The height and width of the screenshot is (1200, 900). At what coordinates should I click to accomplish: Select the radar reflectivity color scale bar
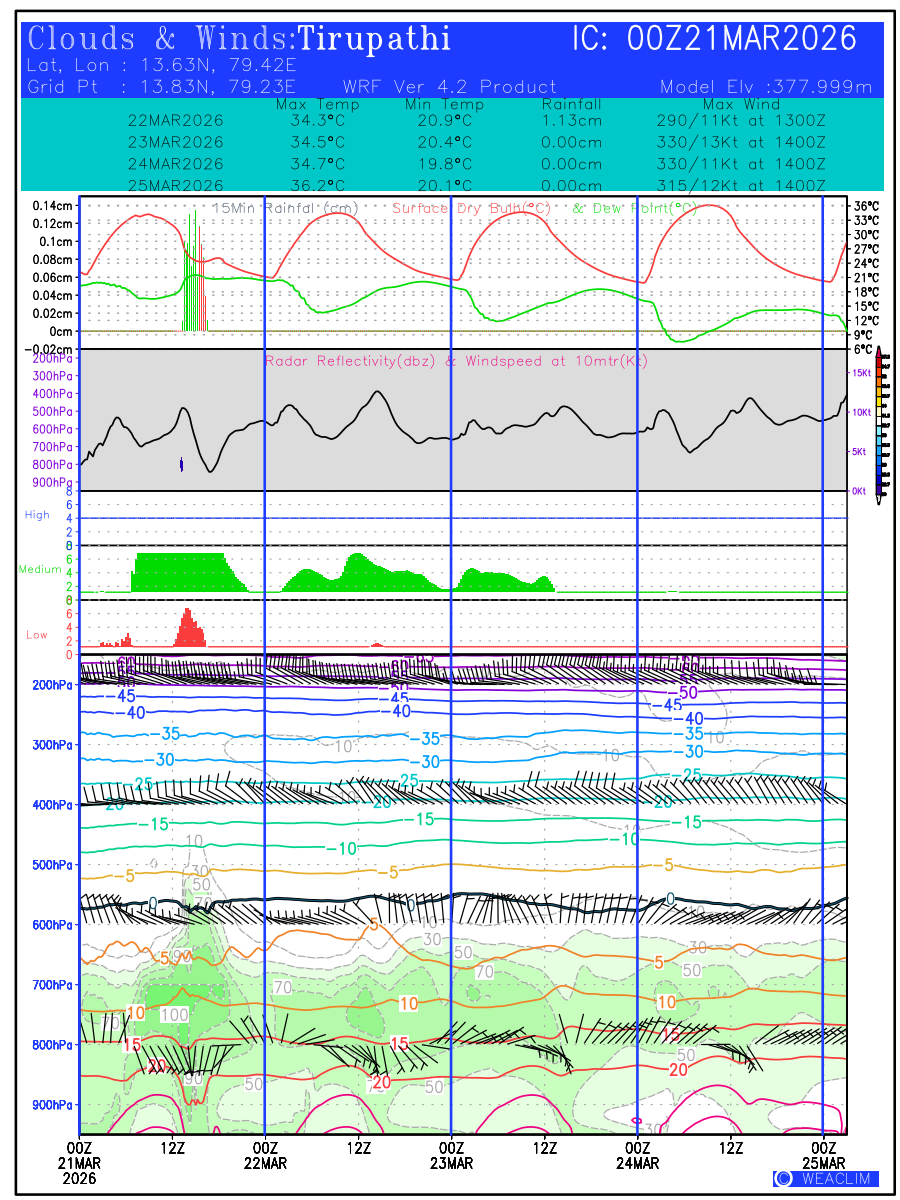coord(879,421)
